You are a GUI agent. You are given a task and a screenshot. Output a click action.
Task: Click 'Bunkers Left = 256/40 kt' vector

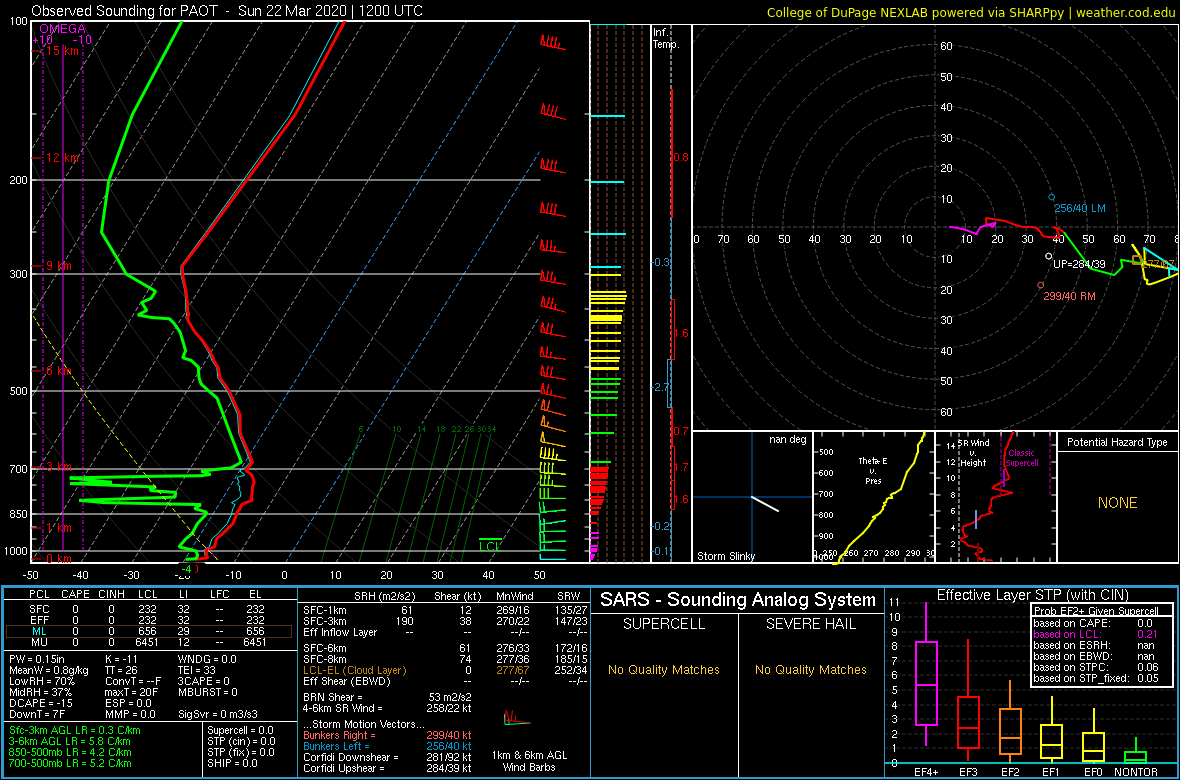coord(388,745)
